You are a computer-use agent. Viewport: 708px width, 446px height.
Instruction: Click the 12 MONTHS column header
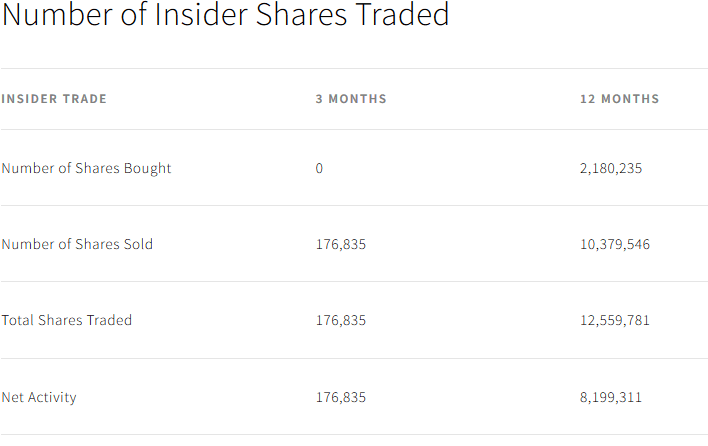tap(620, 99)
